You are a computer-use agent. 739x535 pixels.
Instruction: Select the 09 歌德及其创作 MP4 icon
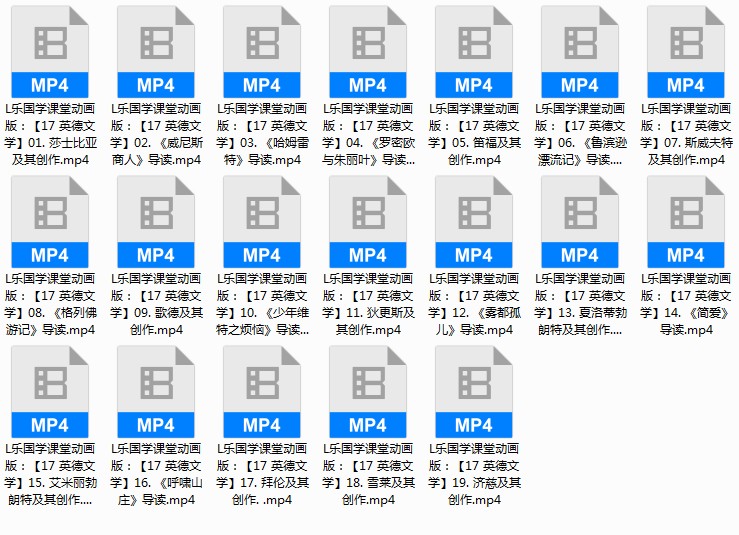(x=156, y=222)
